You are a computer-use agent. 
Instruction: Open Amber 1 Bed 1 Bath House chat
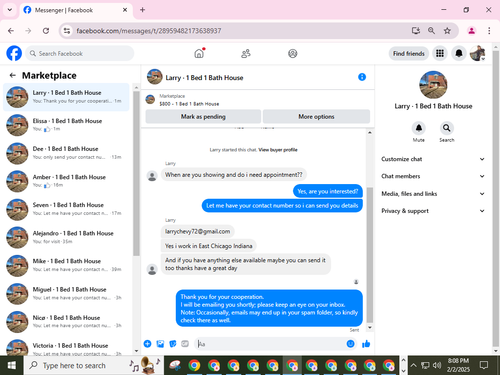(66, 181)
